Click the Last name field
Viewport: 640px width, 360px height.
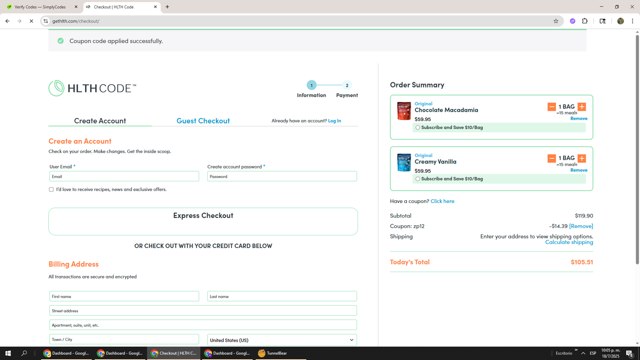[x=282, y=296]
